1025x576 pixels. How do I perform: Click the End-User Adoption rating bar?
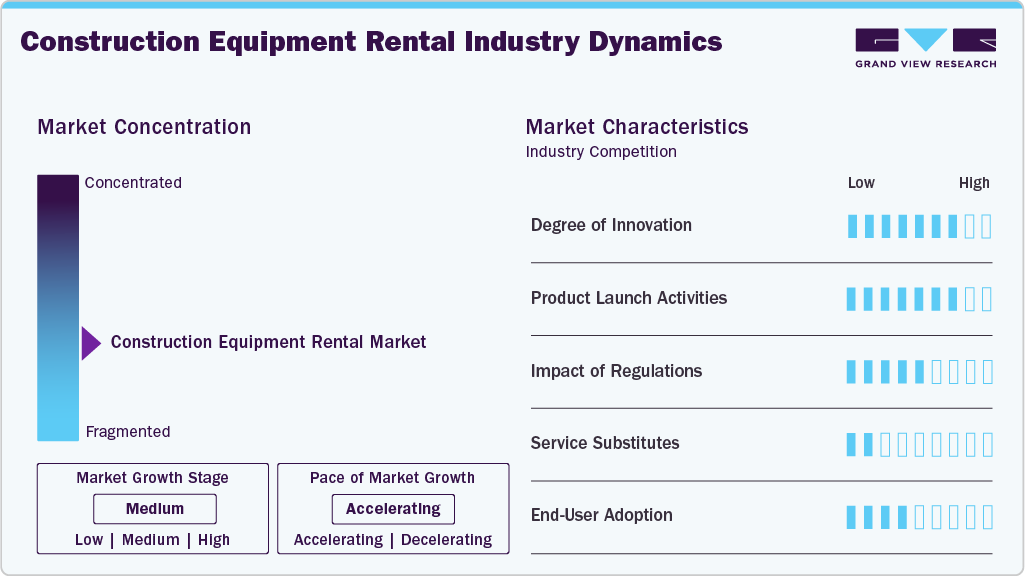919,517
